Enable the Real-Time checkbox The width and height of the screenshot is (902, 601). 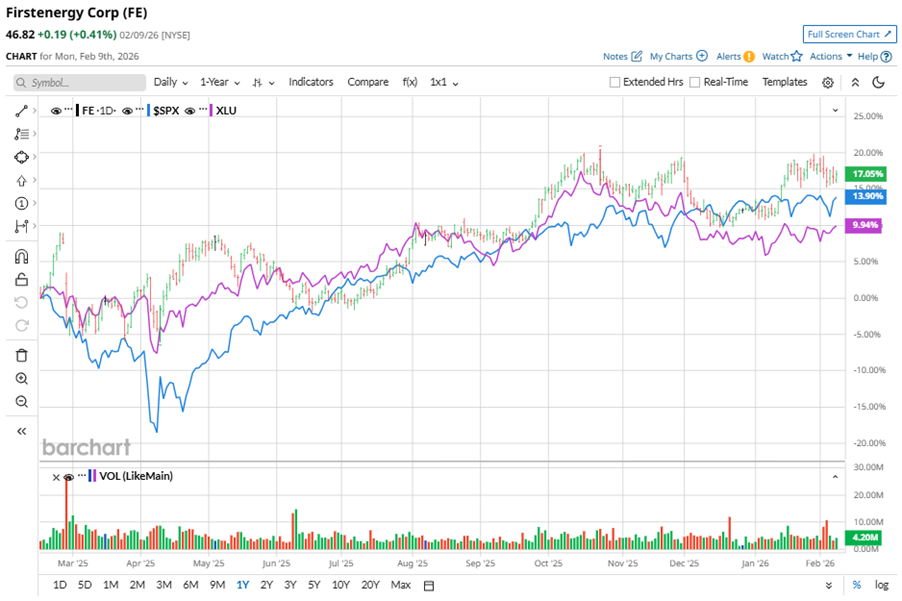coord(695,82)
